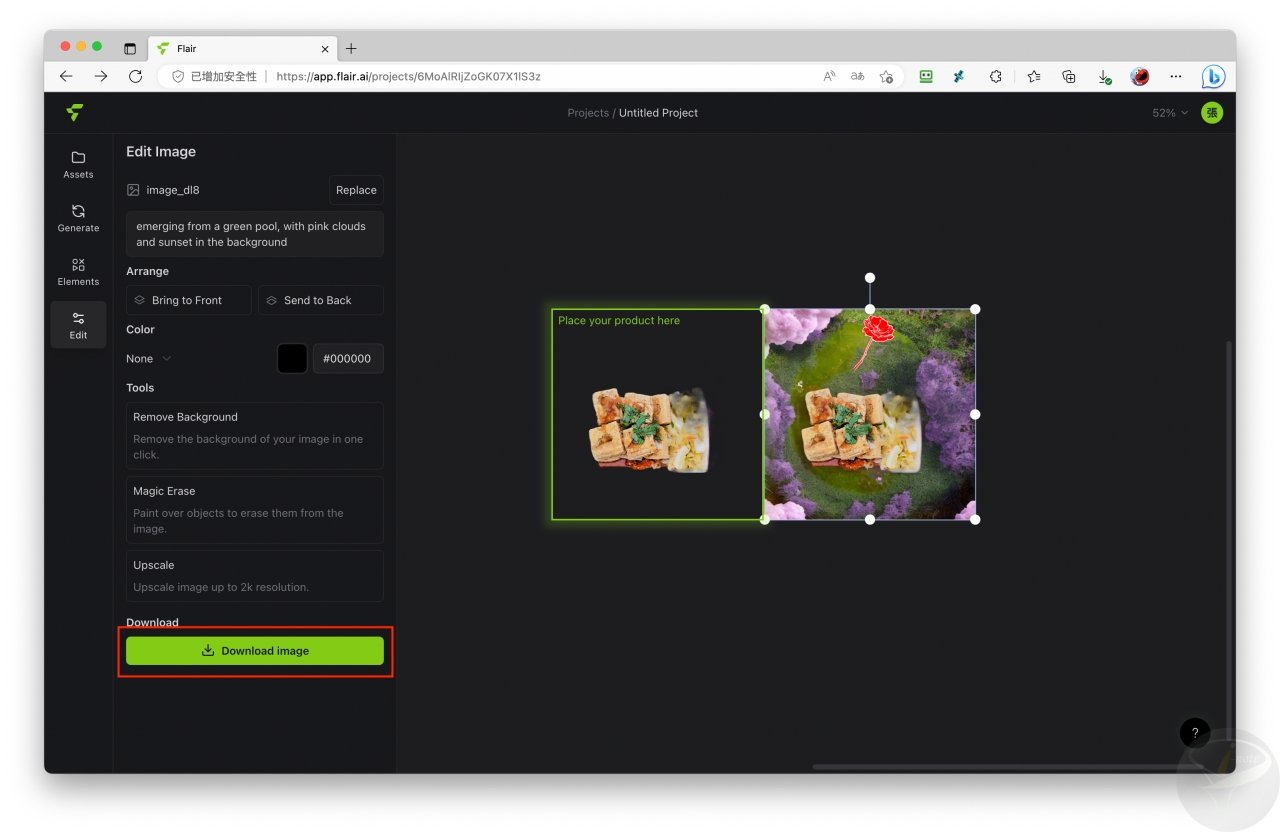Click the help question mark button

(x=1194, y=733)
